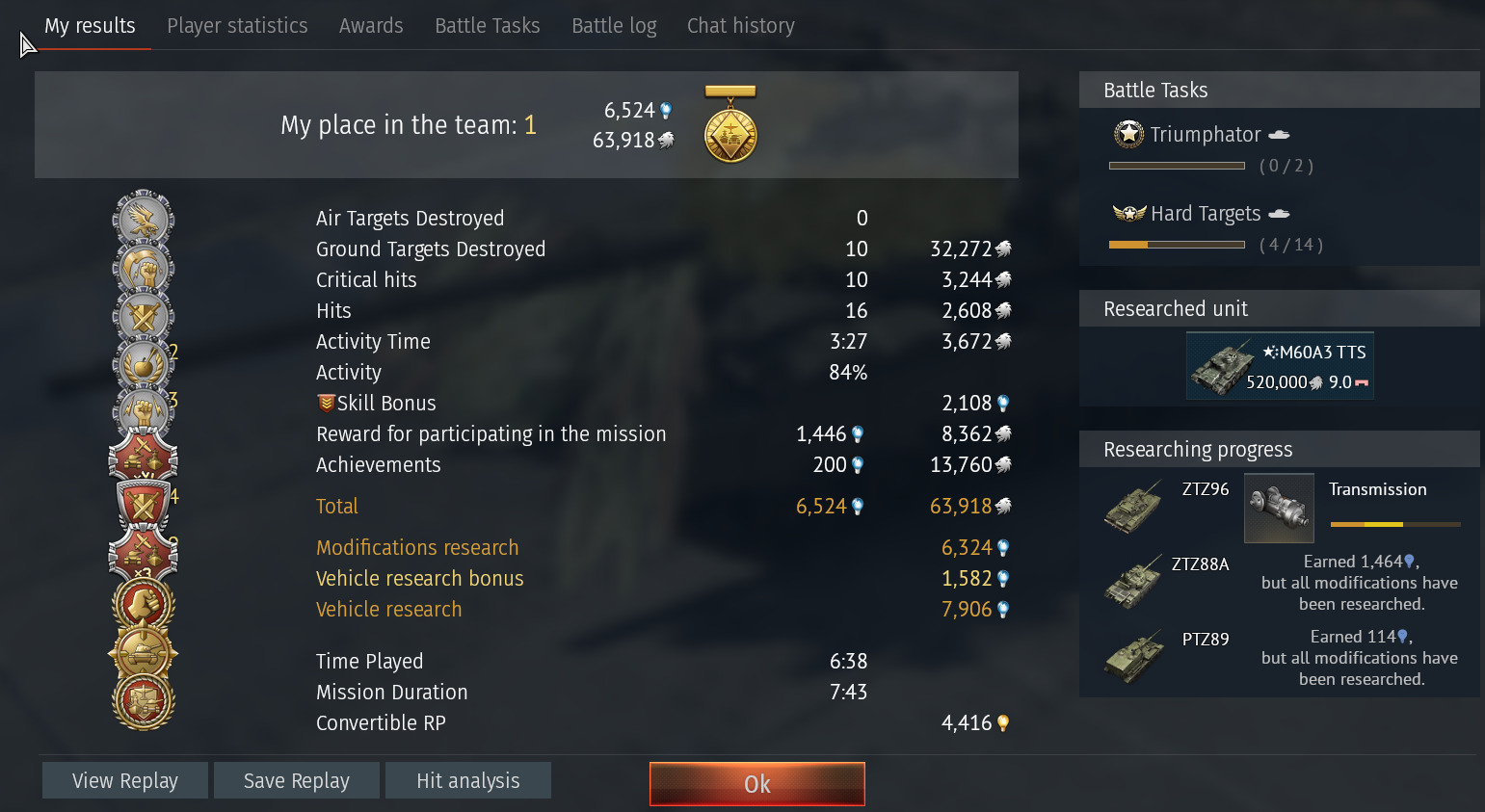Click the silver eagle award medal
The image size is (1485, 812).
pyautogui.click(x=144, y=218)
